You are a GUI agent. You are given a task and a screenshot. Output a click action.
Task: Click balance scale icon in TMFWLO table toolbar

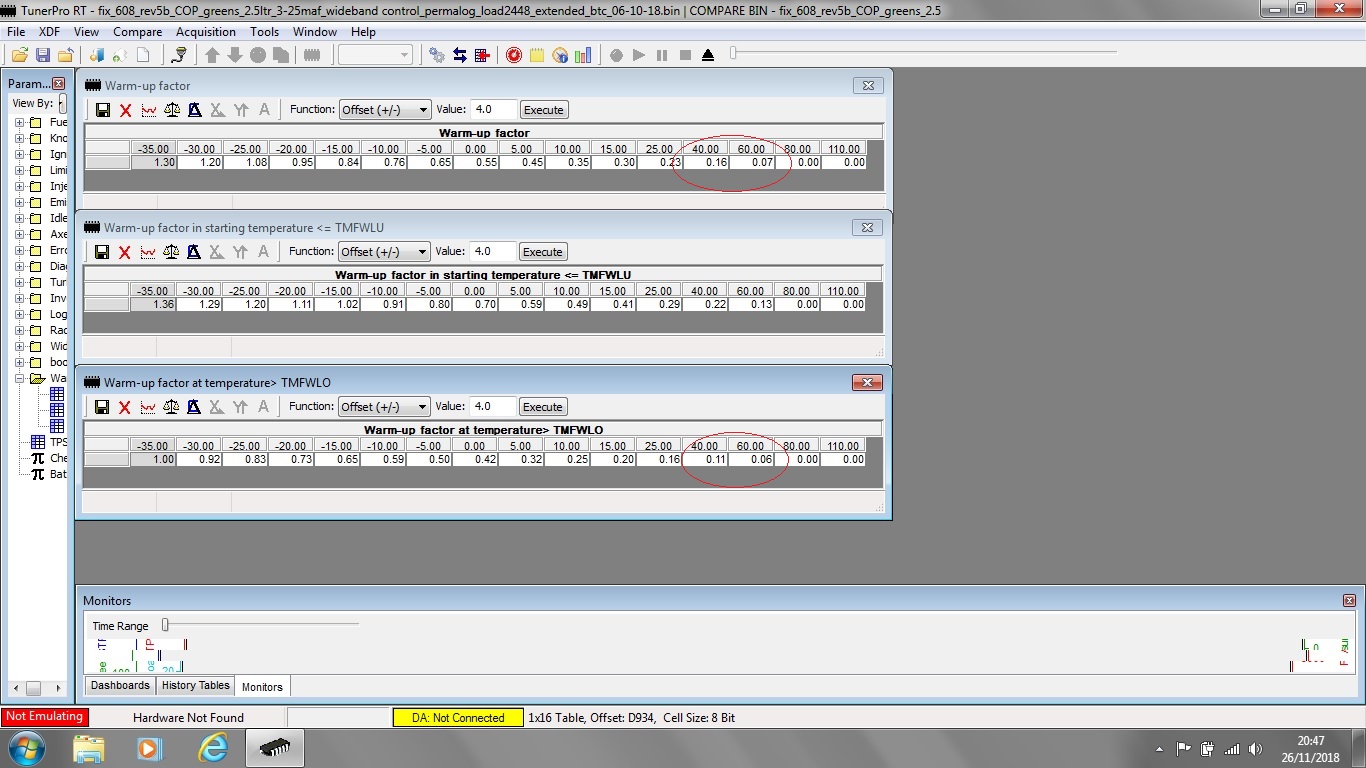click(171, 407)
